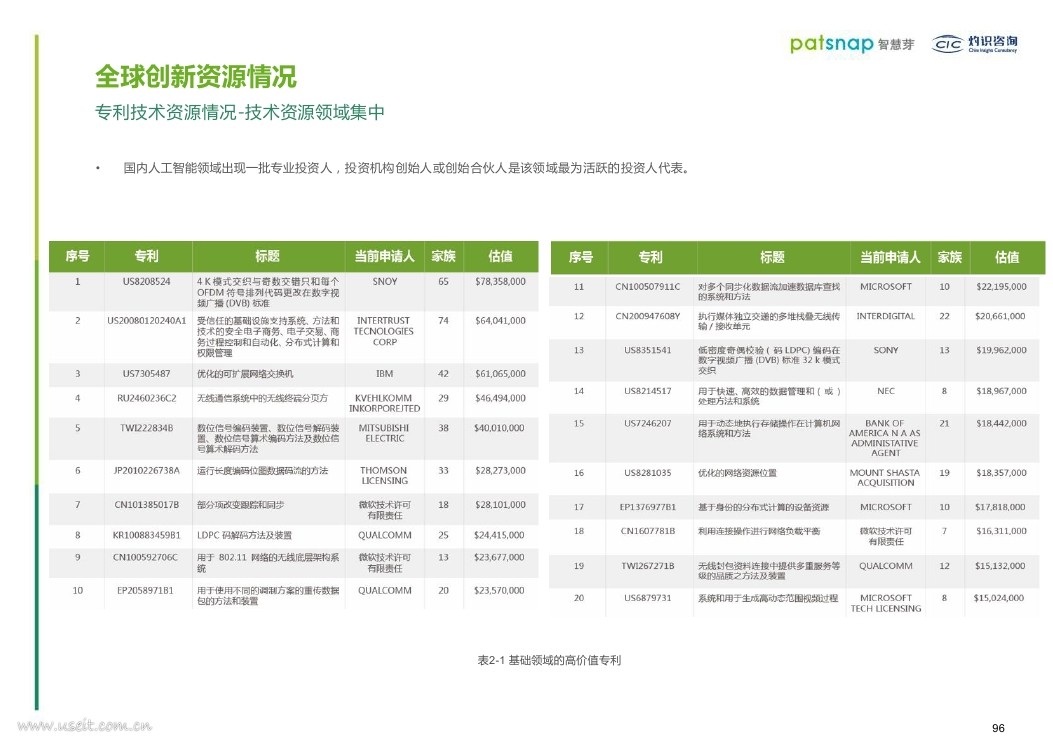Select applicant BANK OF AMERICA N A
Image resolution: width=1053 pixels, height=744 pixels.
(884, 438)
